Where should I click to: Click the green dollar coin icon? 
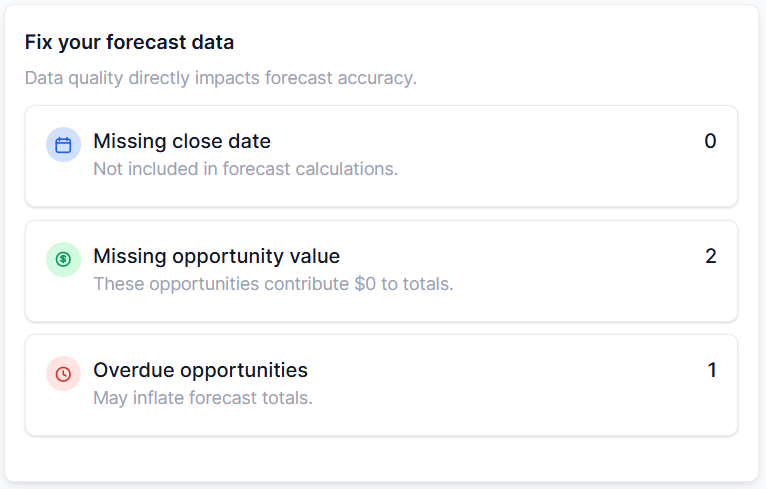tap(63, 259)
